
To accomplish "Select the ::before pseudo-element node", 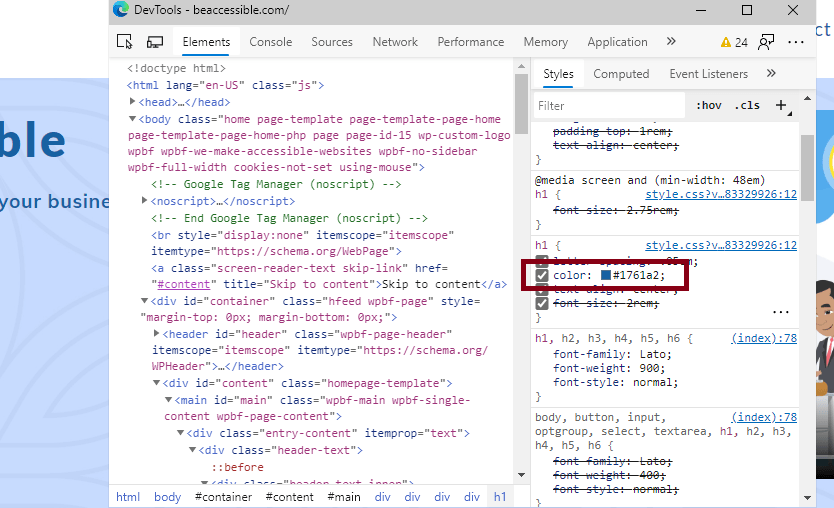I will tap(237, 467).
